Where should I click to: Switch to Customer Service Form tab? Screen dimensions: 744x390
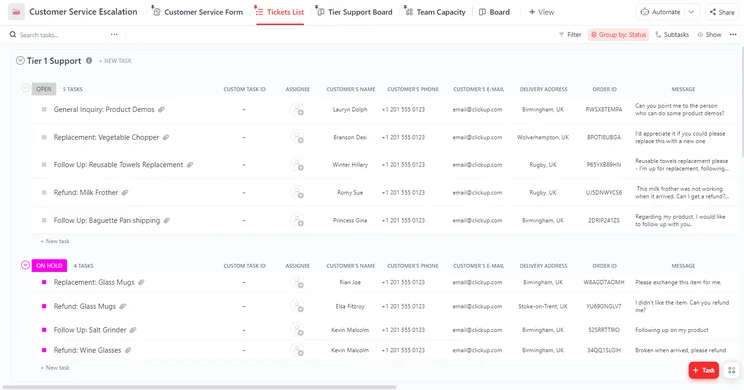point(198,12)
